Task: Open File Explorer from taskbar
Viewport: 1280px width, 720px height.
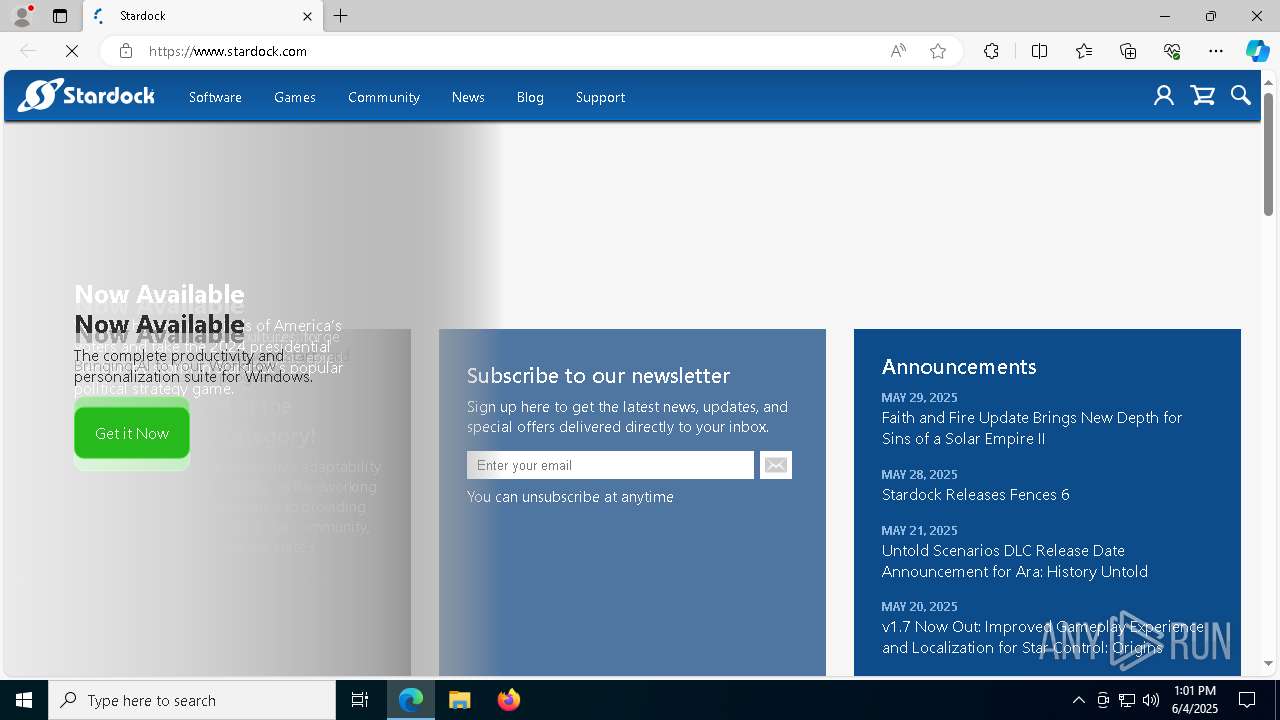Action: (460, 700)
